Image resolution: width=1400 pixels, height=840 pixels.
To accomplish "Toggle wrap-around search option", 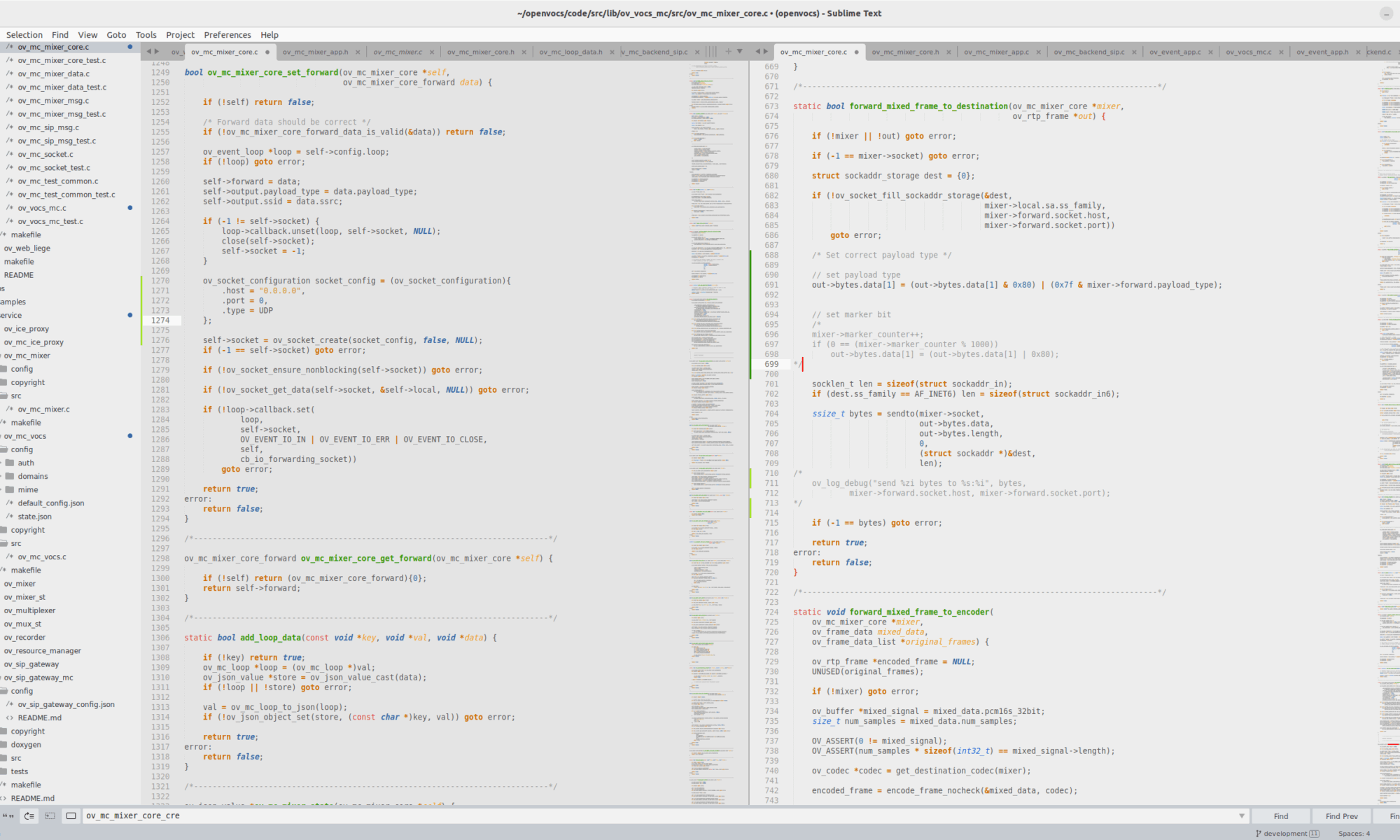I will click(x=29, y=816).
